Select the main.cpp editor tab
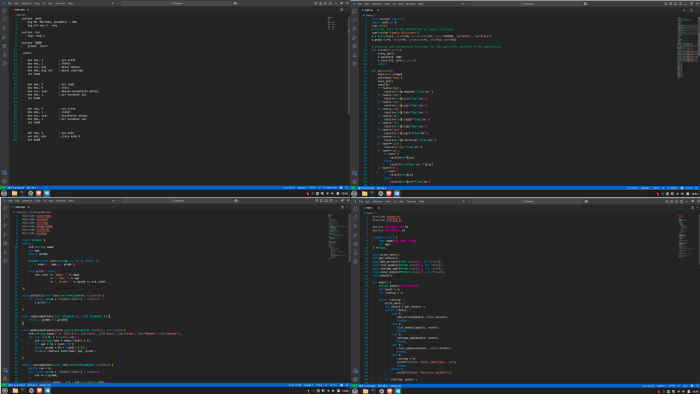The image size is (700, 394). [20, 207]
